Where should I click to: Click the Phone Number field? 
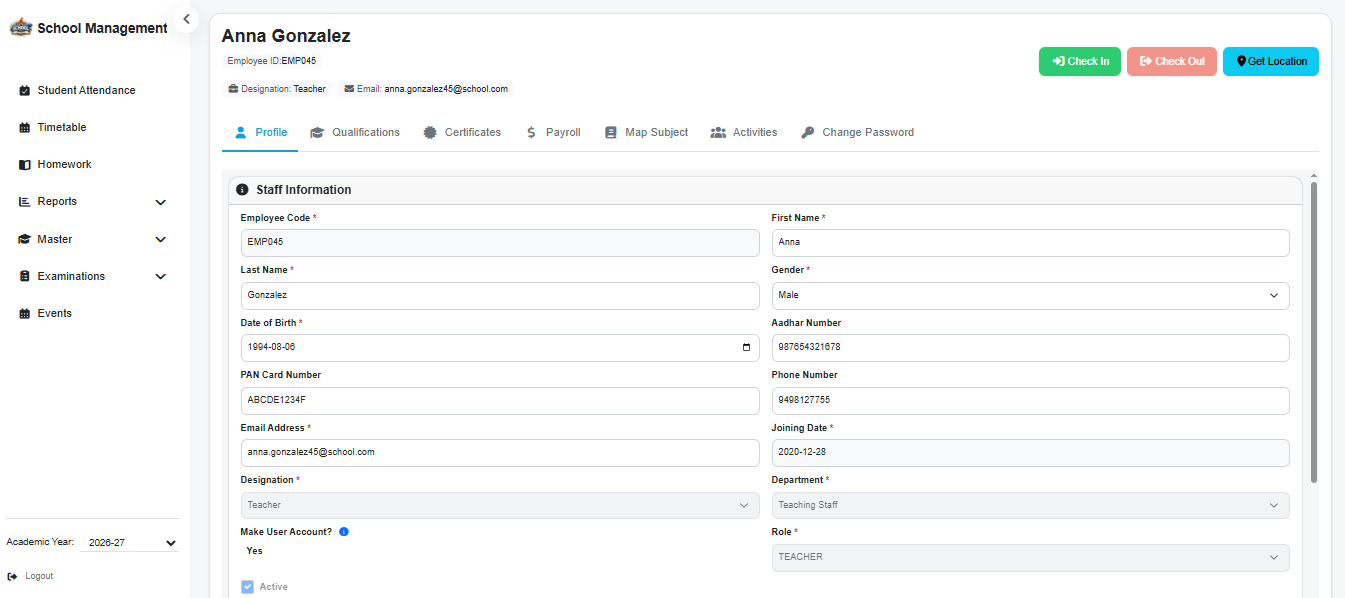[1030, 400]
